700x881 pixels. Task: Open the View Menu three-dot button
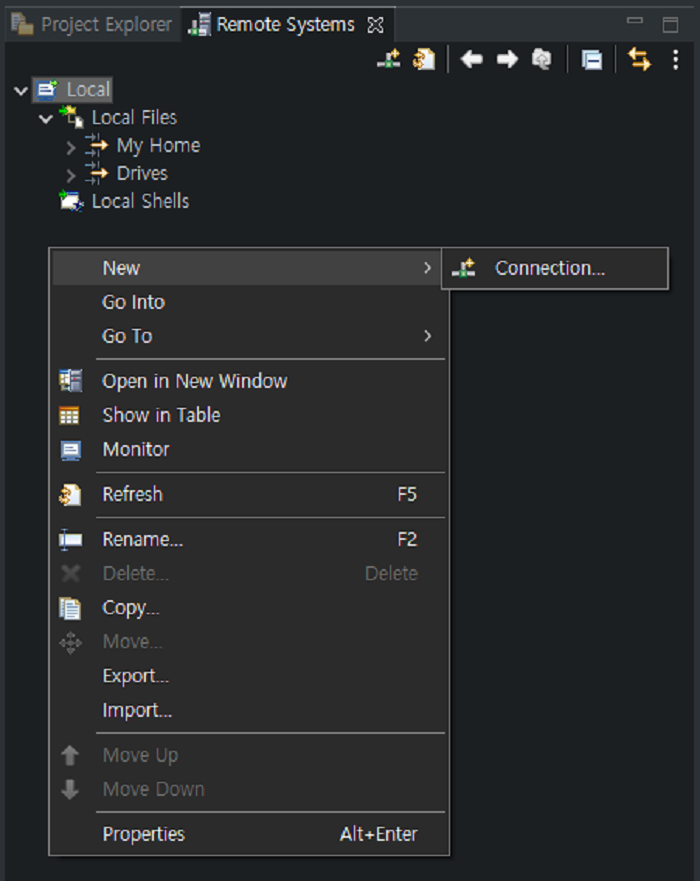(676, 60)
